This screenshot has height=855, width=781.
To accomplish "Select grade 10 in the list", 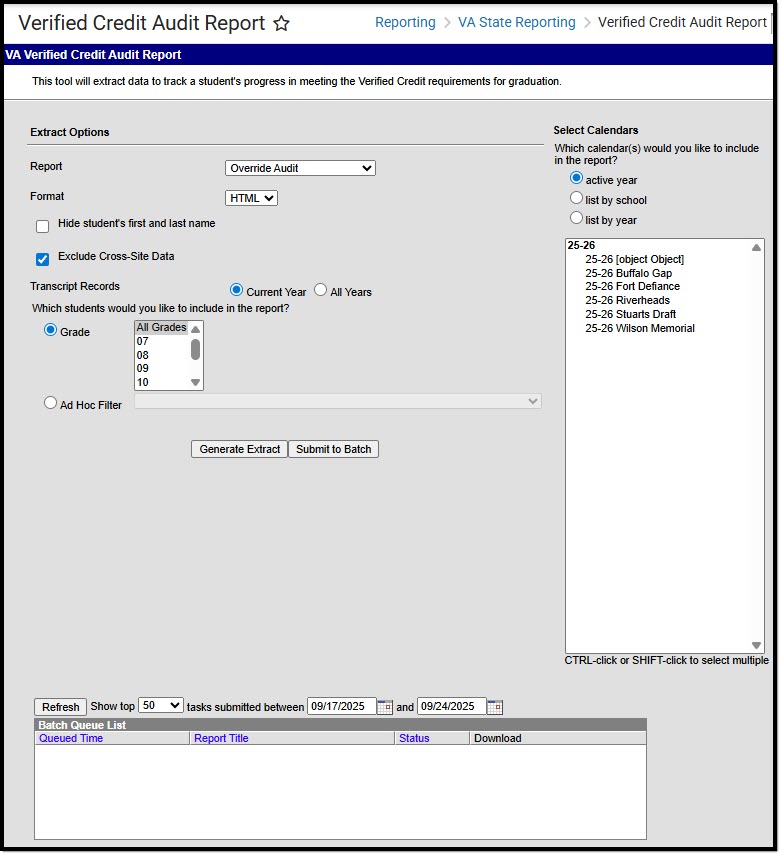I will (161, 382).
